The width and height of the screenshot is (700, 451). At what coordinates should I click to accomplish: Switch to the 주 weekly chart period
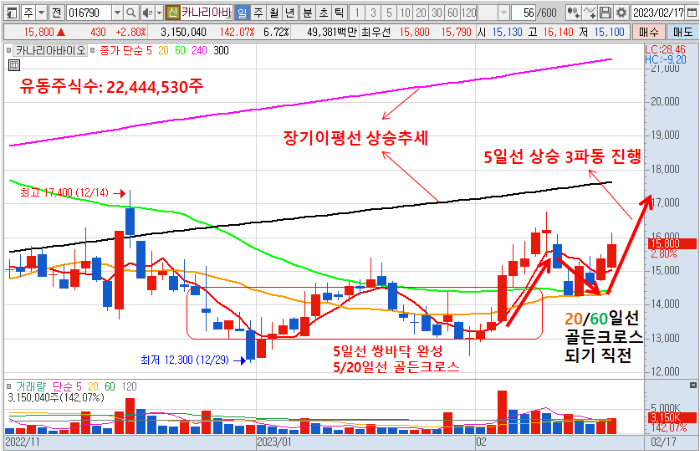point(258,13)
